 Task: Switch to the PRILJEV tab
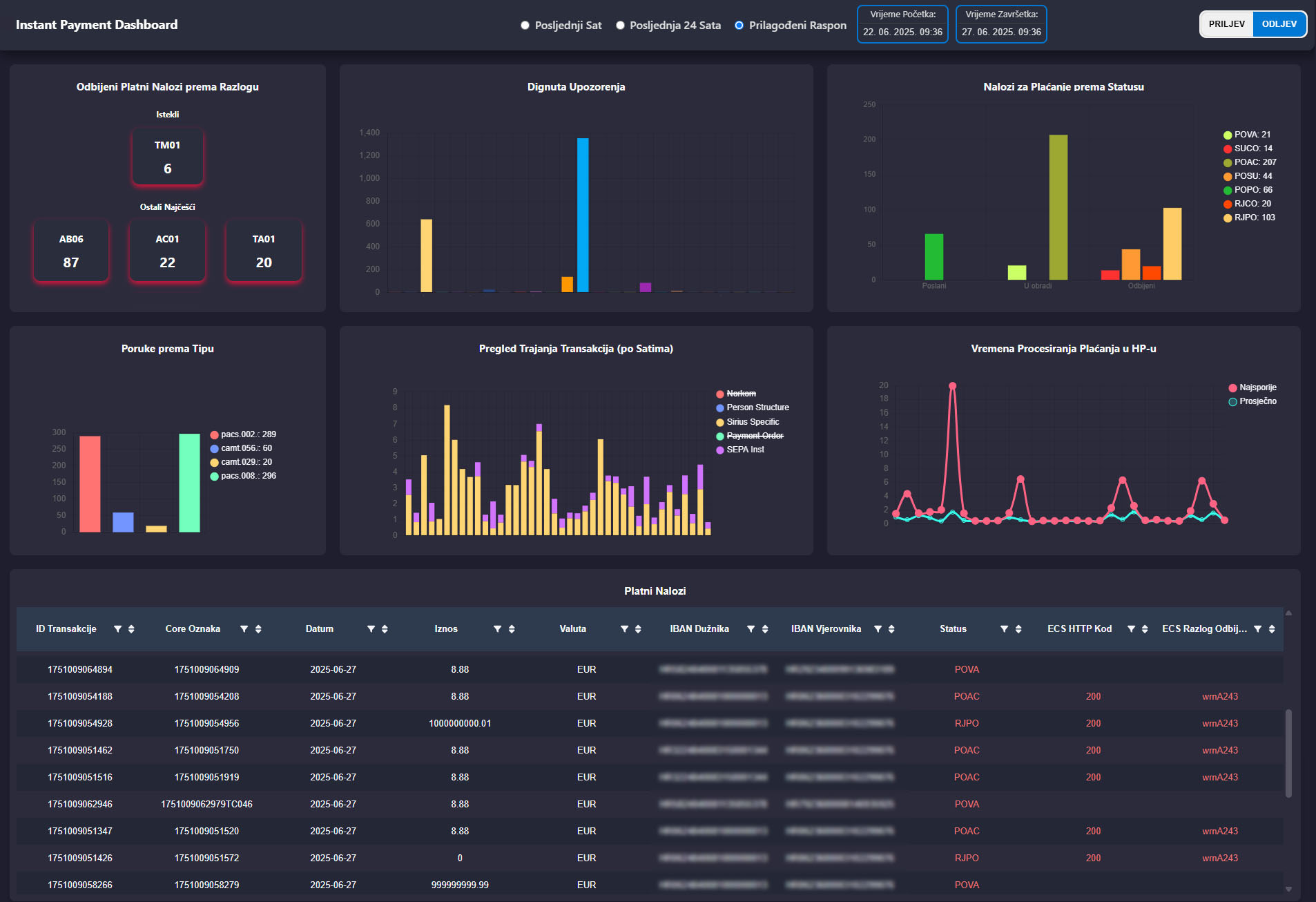pos(1226,24)
